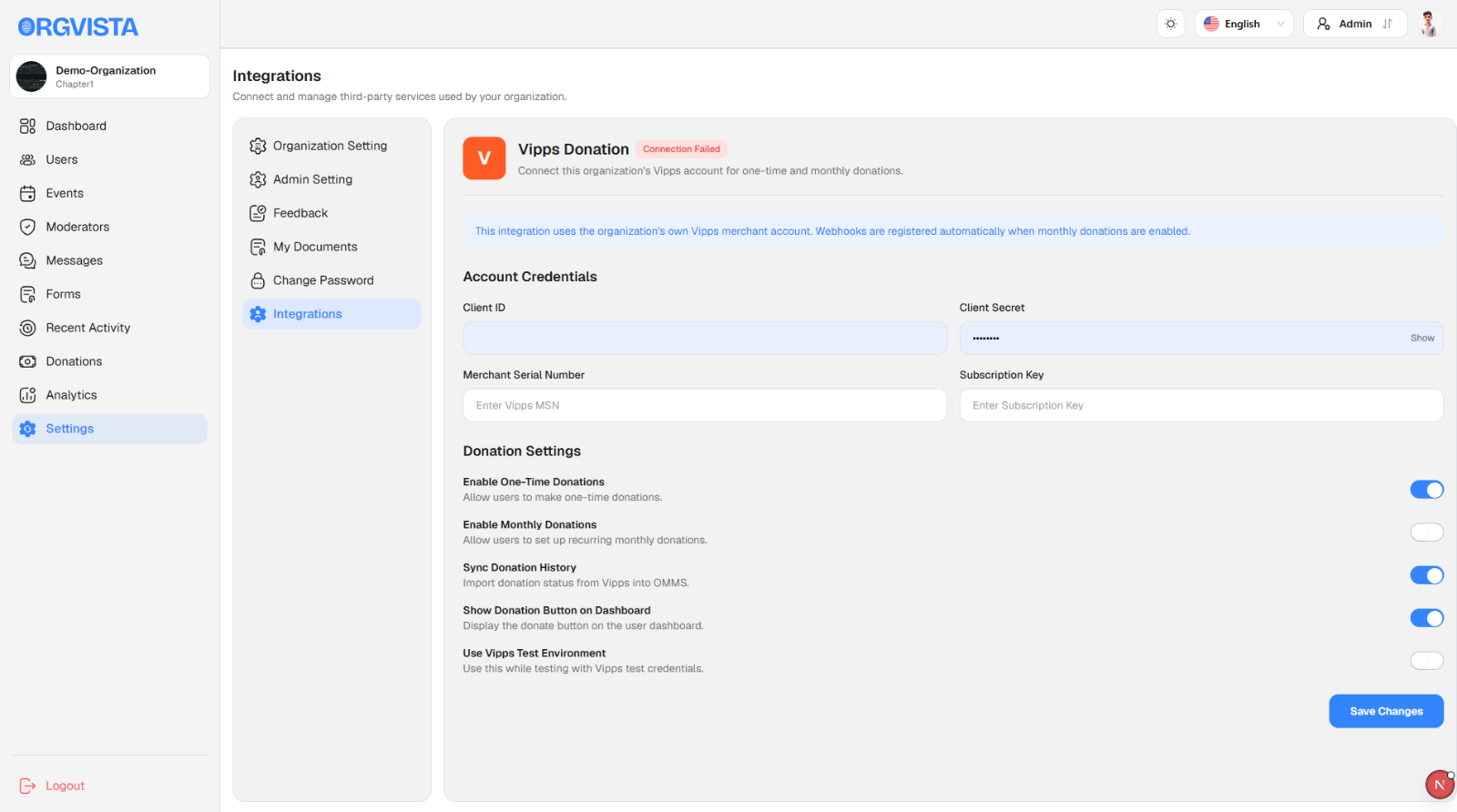Open the Admin role switcher dropdown
Screen dimensions: 1457x812
click(x=1355, y=24)
